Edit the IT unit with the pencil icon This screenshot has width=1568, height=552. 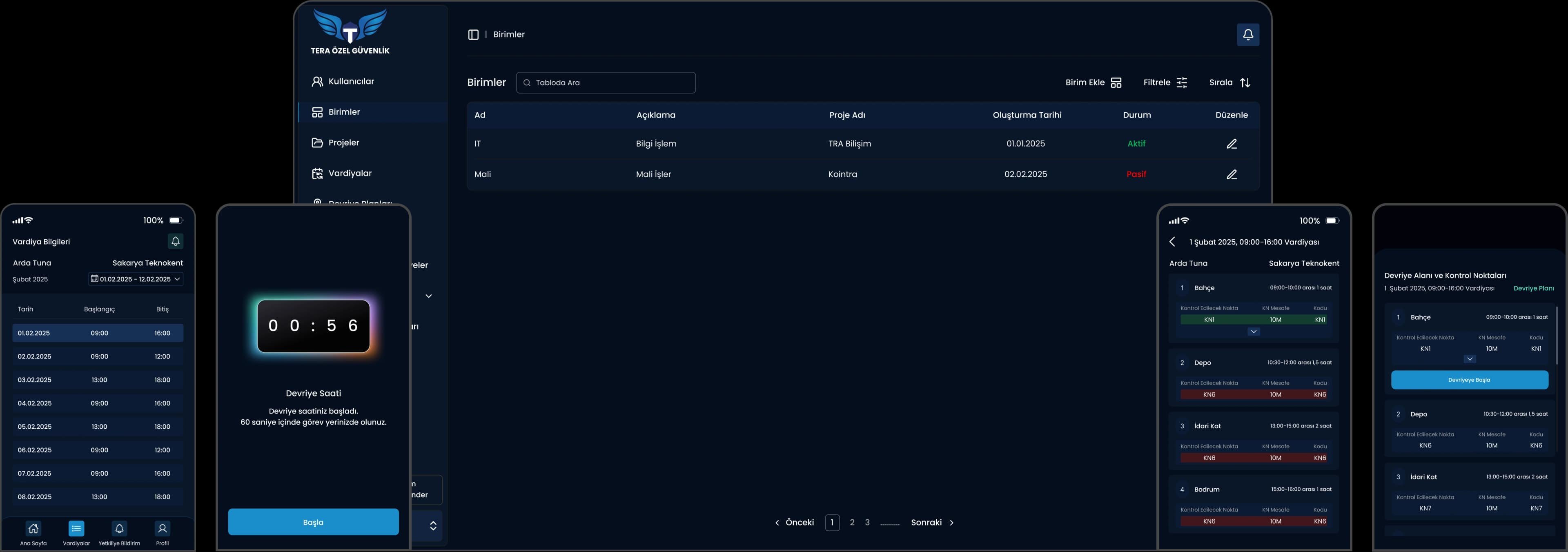tap(1232, 144)
